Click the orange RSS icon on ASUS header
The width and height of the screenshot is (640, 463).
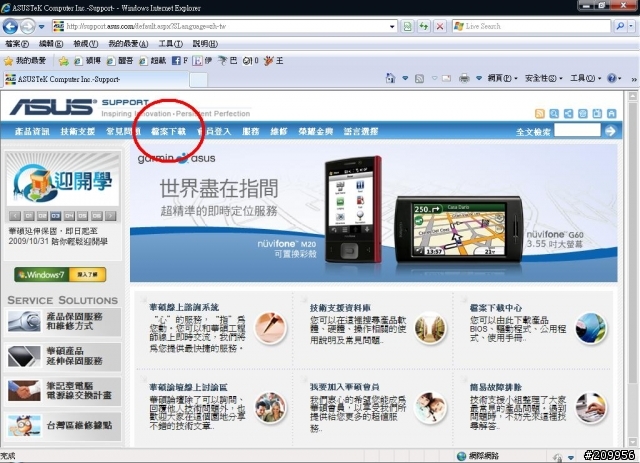(540, 114)
